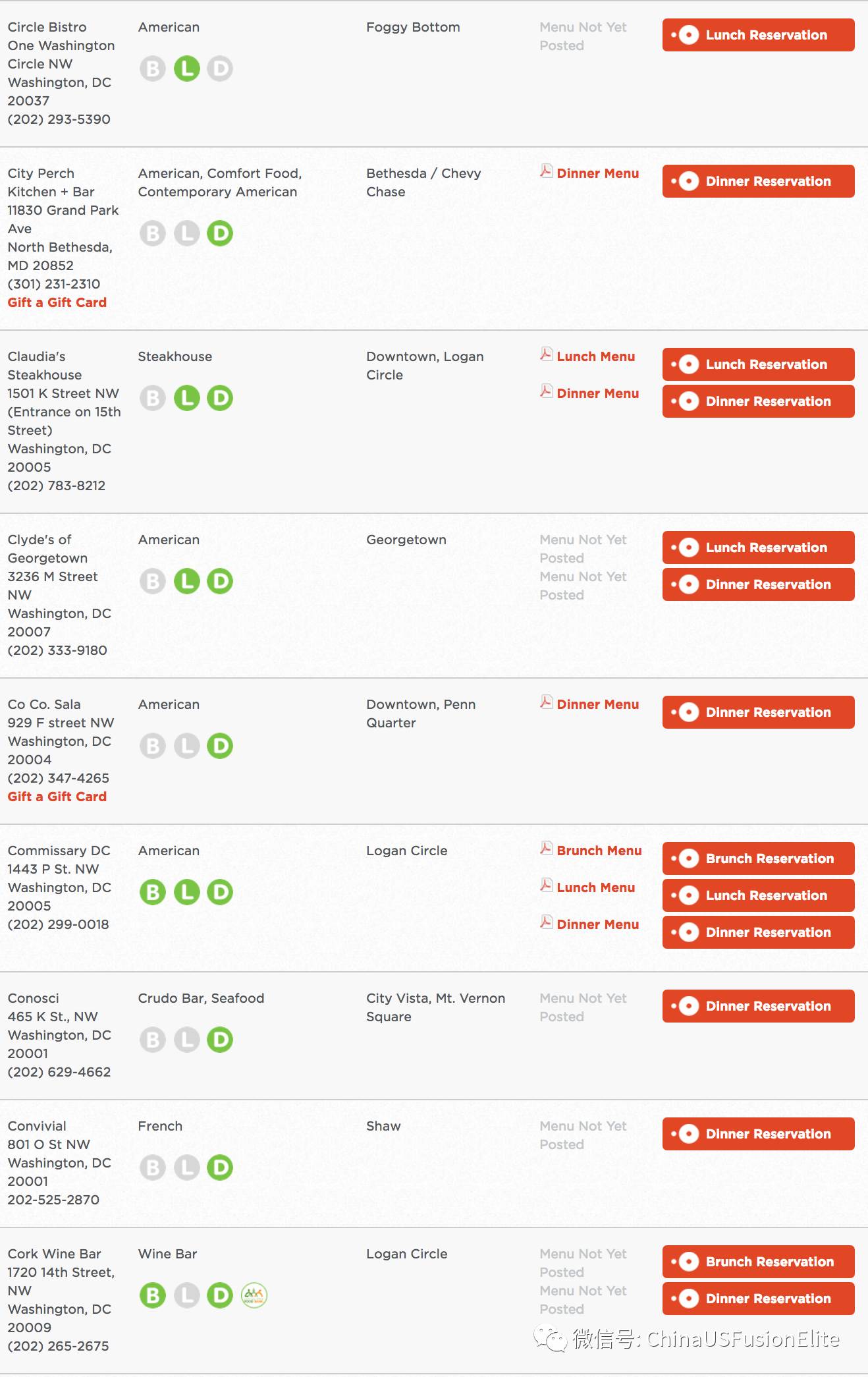Click Claudia's Steakhouse green Lunch icon

click(186, 398)
